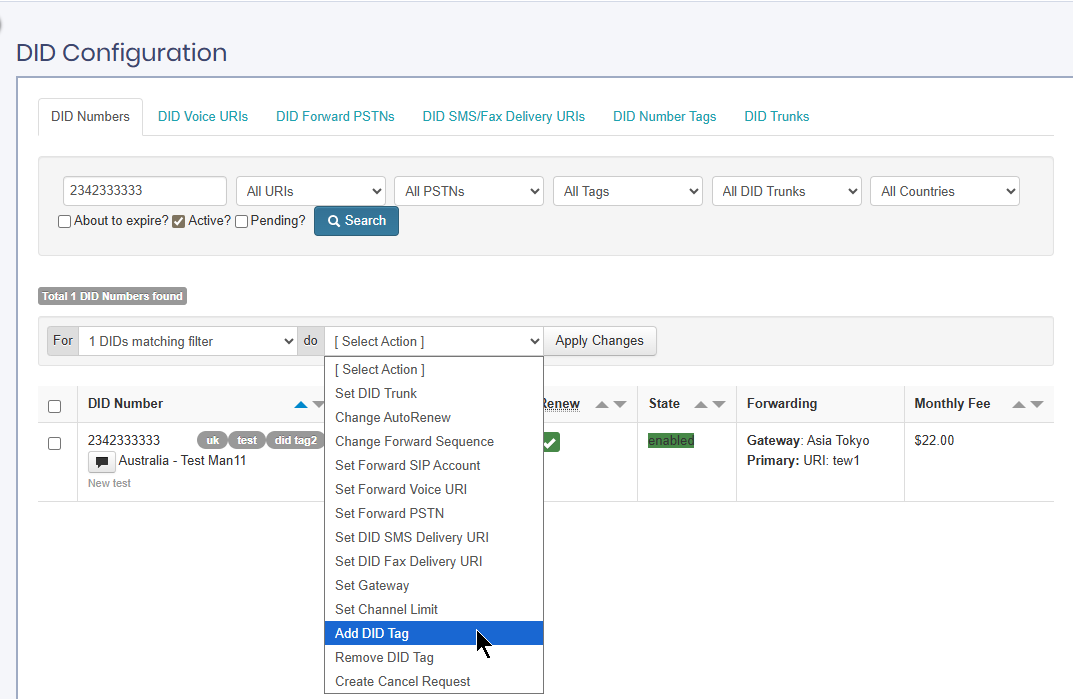The height and width of the screenshot is (699, 1073).
Task: Click the 'test' tag badge
Action: [x=247, y=440]
